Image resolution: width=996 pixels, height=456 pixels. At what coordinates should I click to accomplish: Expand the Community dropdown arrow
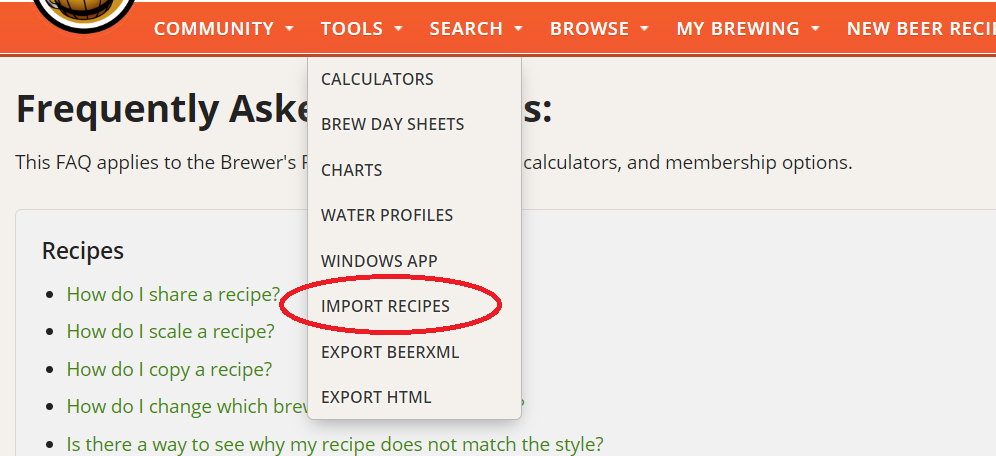click(289, 29)
